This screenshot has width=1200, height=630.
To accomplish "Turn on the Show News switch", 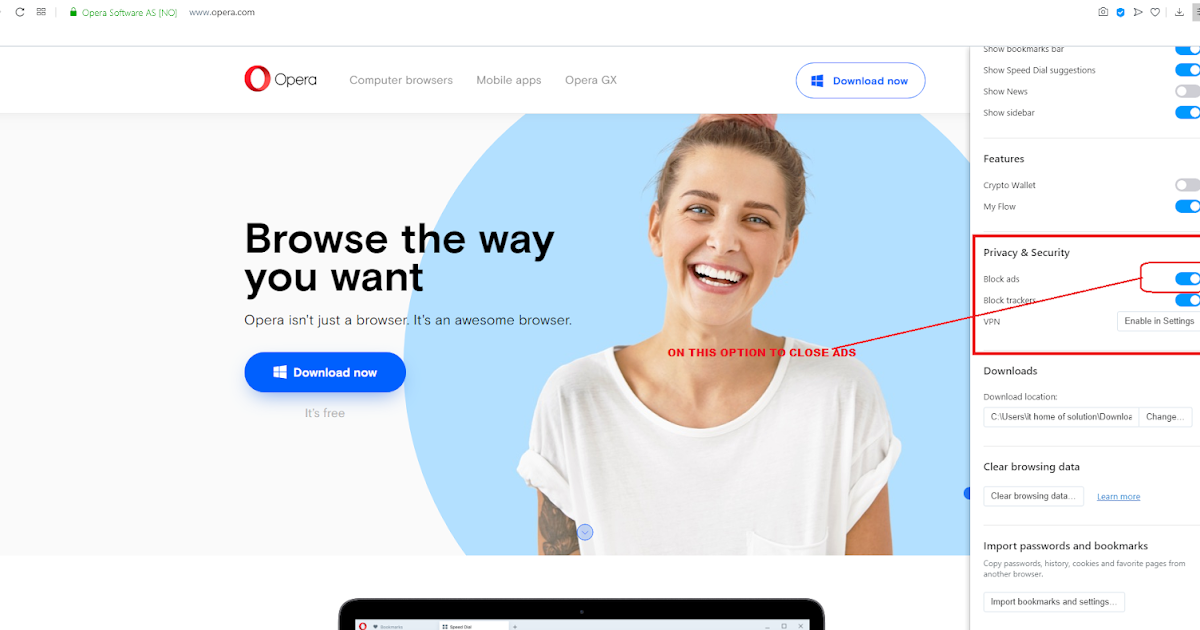I will (x=1187, y=91).
